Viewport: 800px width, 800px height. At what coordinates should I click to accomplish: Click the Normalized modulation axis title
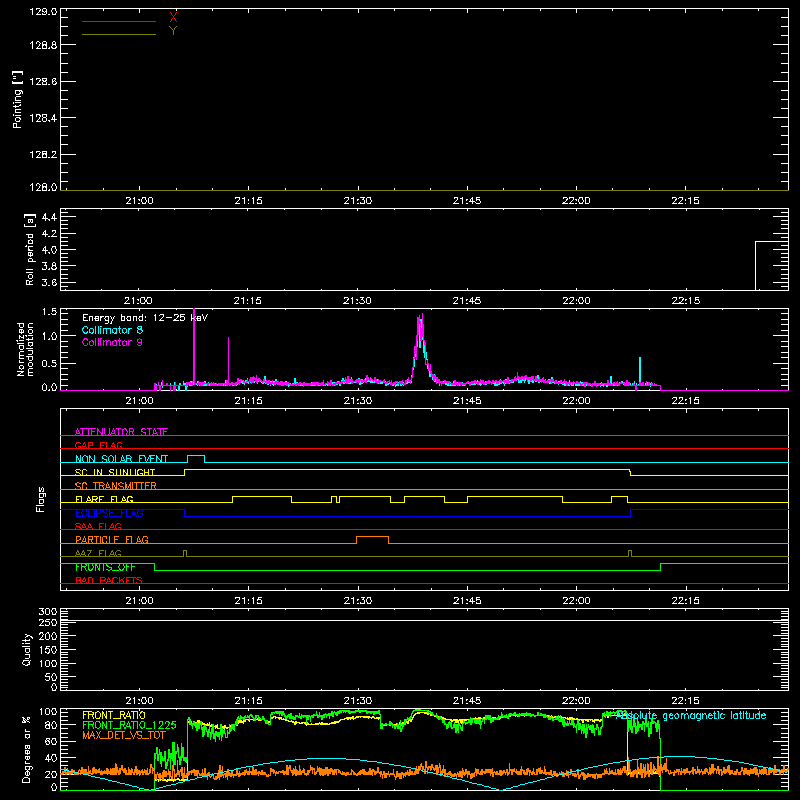pos(25,349)
